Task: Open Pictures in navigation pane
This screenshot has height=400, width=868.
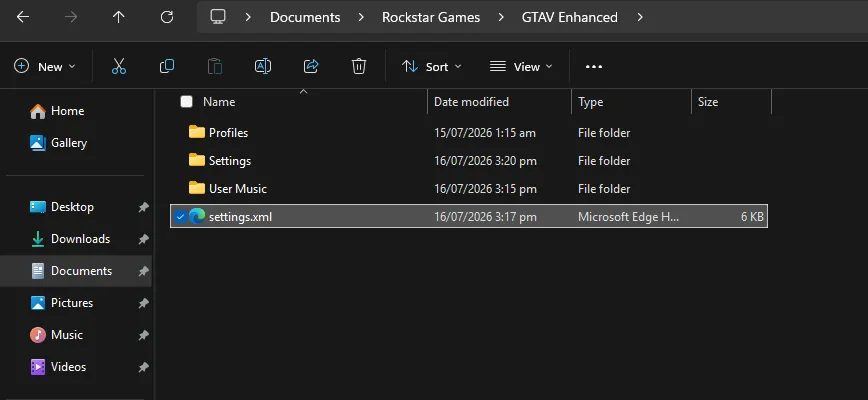Action: (72, 303)
